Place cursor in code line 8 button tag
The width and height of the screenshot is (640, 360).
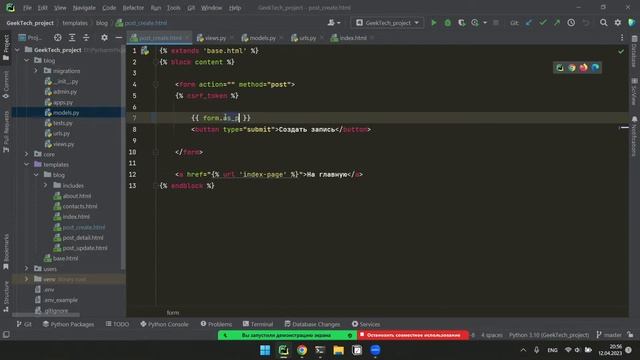281,129
